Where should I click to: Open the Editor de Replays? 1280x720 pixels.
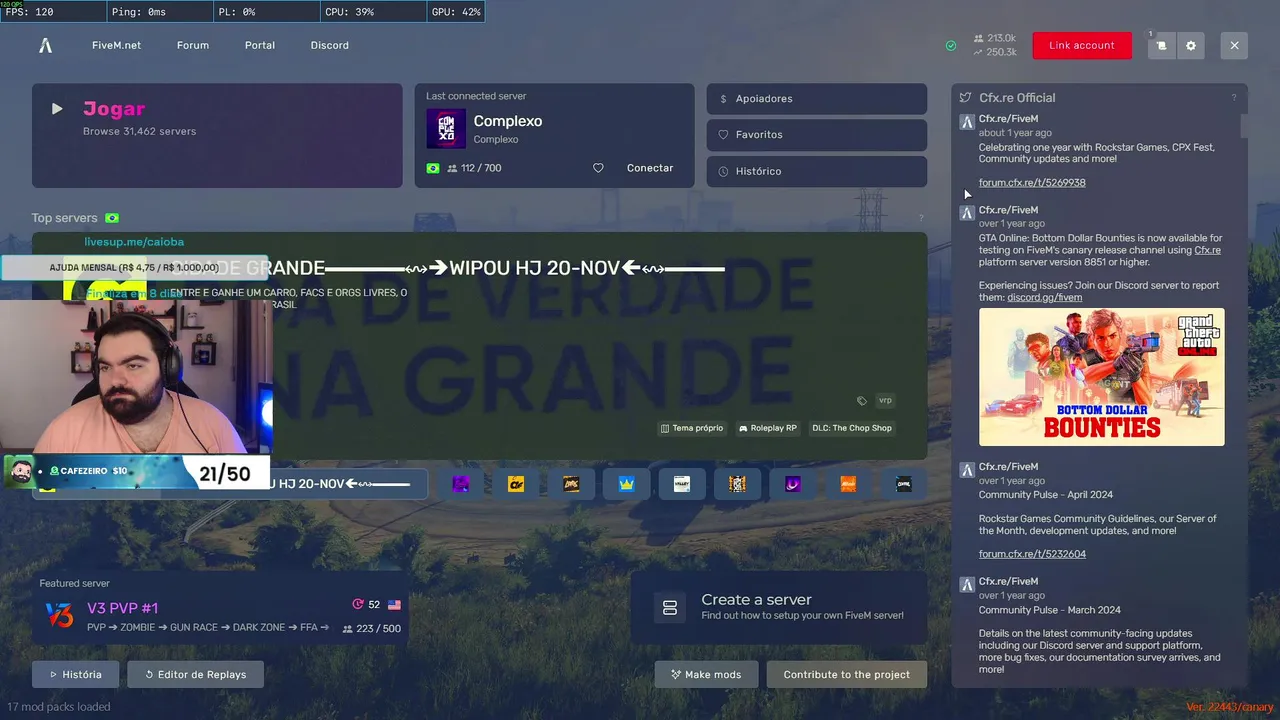[x=195, y=674]
